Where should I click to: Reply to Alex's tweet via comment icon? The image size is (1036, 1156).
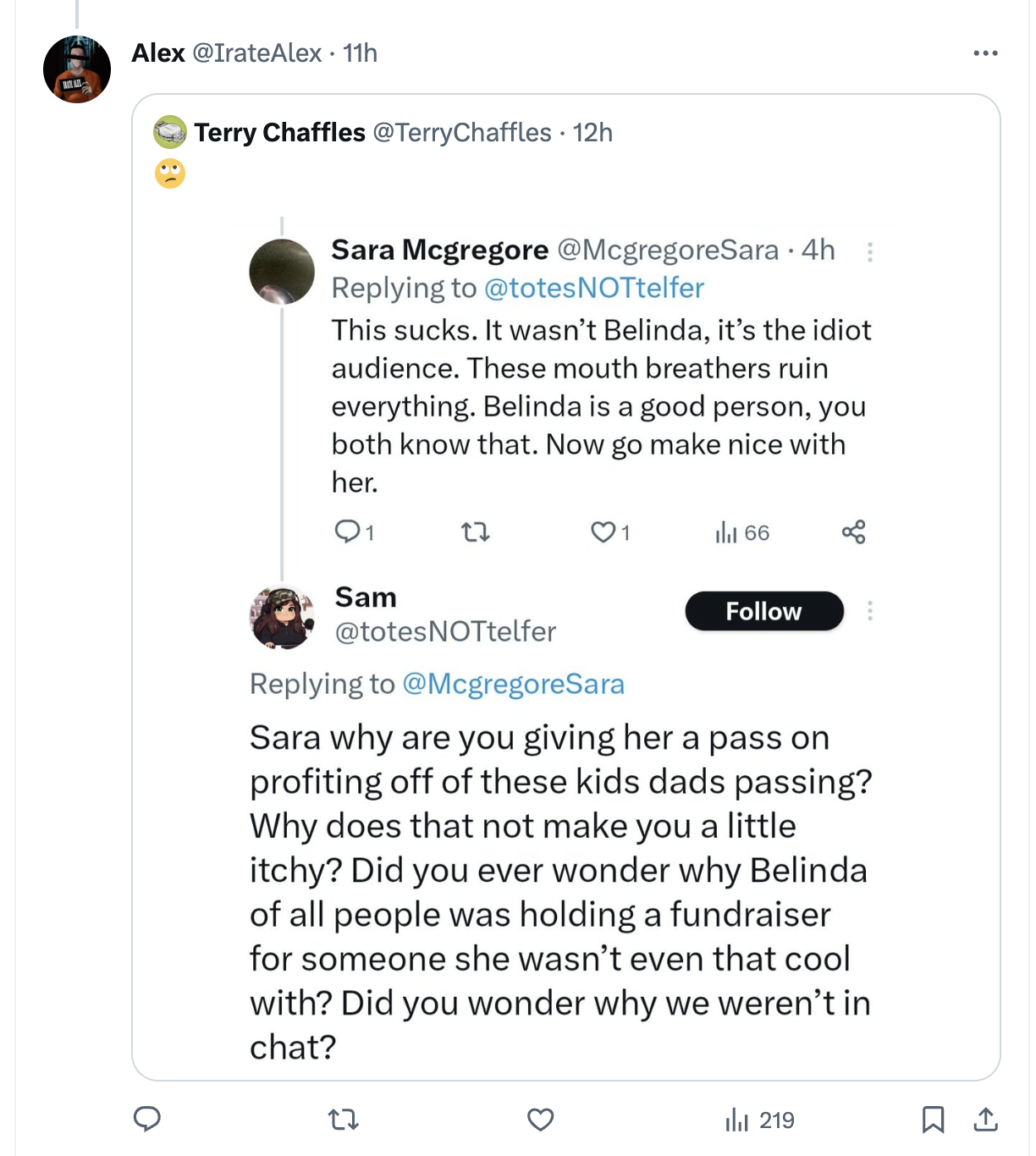click(x=147, y=1119)
